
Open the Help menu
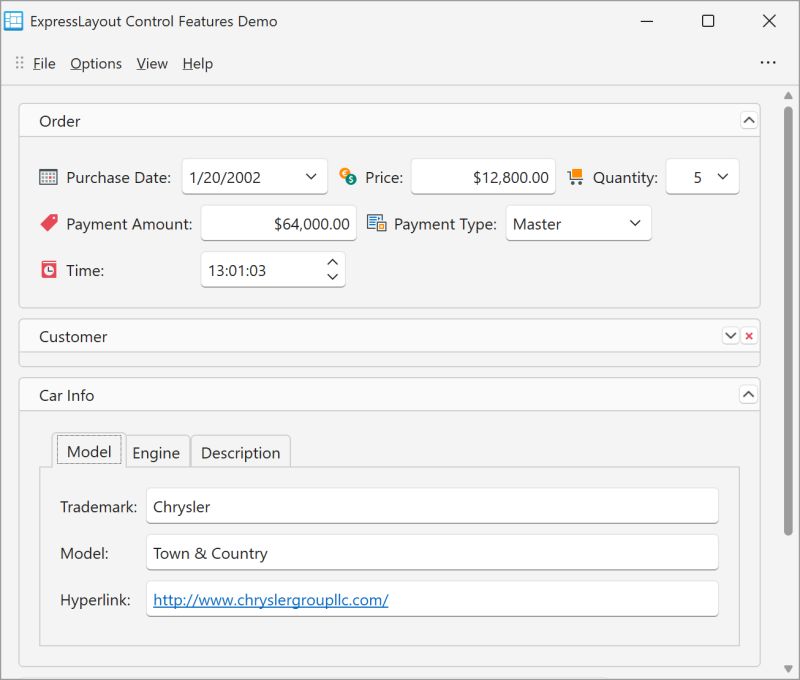pos(198,64)
